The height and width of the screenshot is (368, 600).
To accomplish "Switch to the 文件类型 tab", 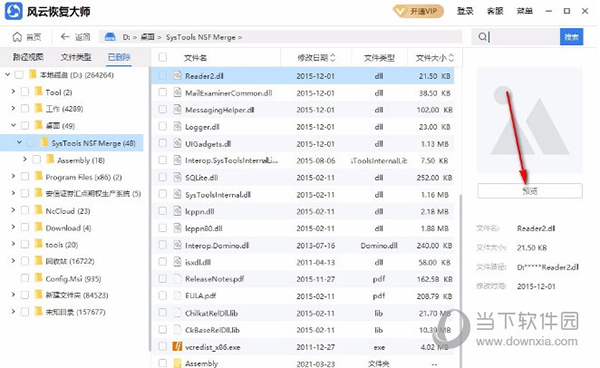I will pos(76,57).
